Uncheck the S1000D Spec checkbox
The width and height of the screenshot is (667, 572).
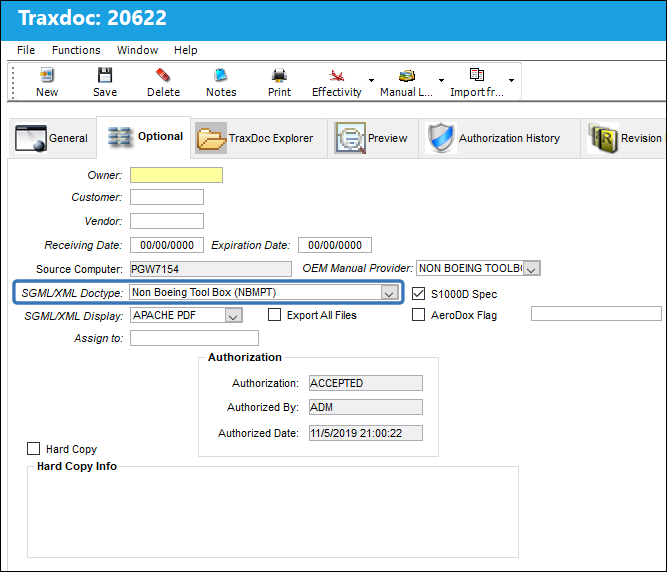(418, 293)
